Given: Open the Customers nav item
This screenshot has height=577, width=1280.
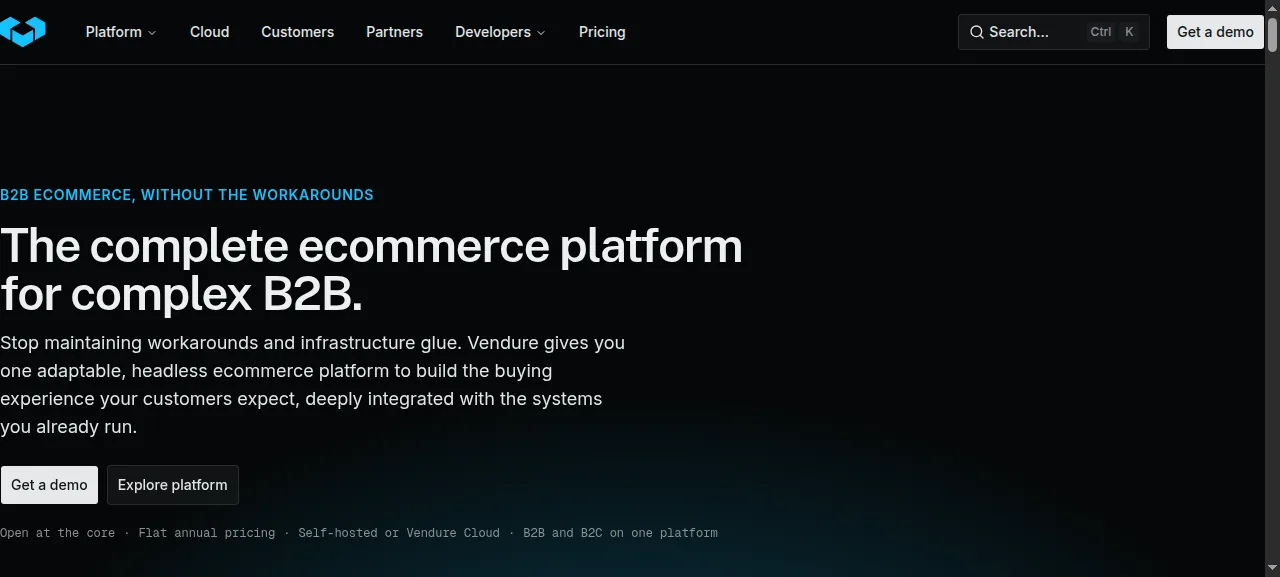Looking at the screenshot, I should tap(298, 32).
